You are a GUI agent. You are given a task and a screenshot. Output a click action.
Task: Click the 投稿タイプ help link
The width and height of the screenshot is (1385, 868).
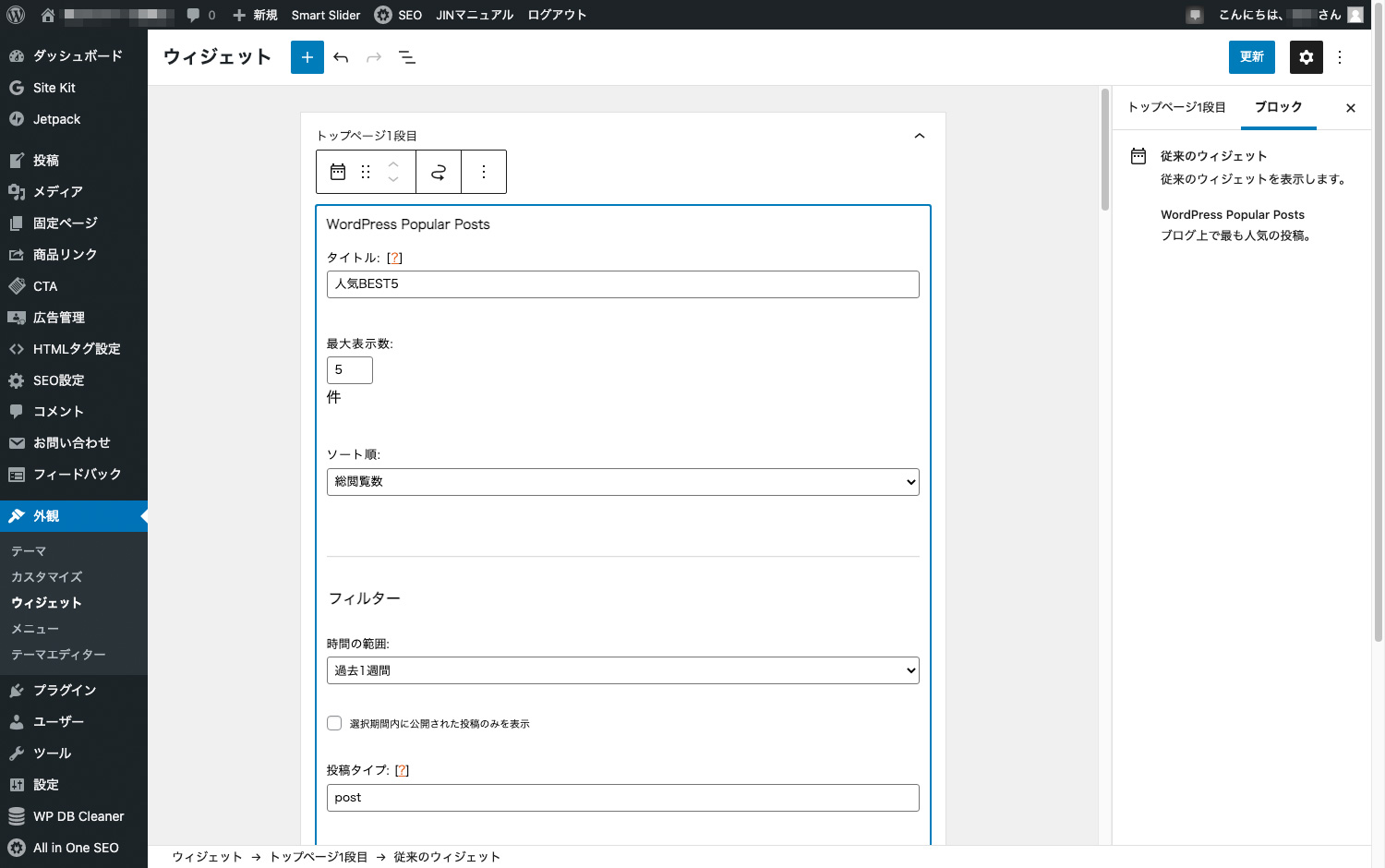[402, 770]
